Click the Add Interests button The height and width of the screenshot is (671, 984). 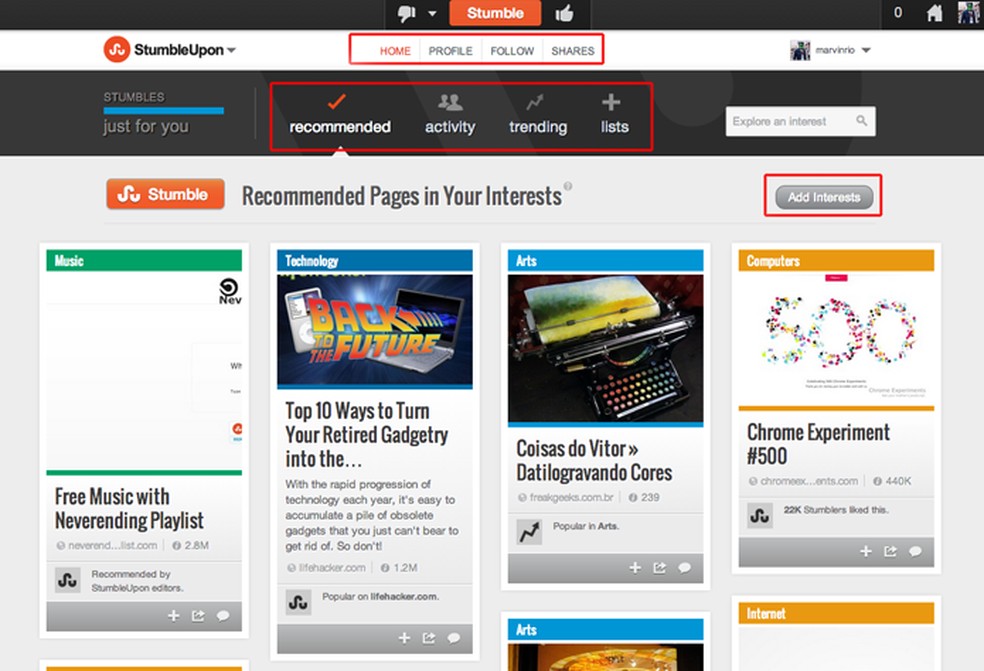(x=823, y=197)
